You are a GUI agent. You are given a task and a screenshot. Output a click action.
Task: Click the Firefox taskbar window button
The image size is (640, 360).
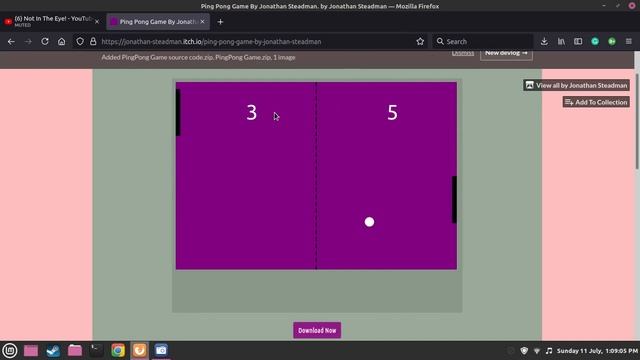[140, 350]
